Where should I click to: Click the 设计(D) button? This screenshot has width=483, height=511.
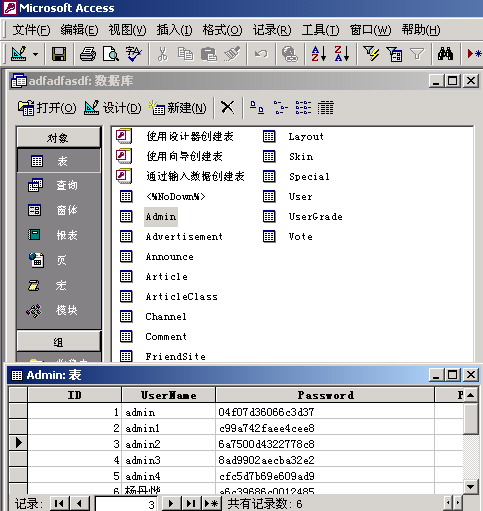(113, 108)
